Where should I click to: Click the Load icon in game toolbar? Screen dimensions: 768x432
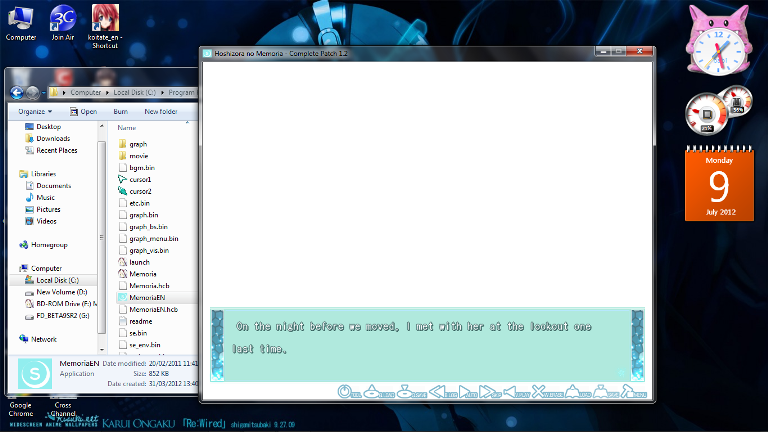click(x=573, y=391)
